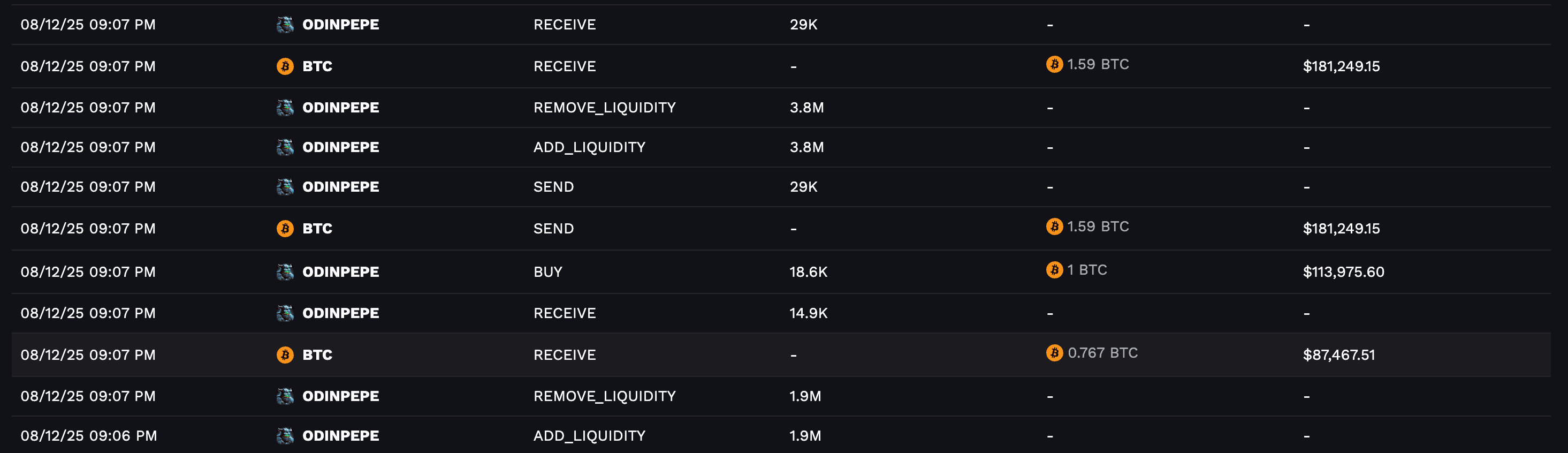Click the ADD_LIQUIDITY label in the 3.8M row

point(589,147)
